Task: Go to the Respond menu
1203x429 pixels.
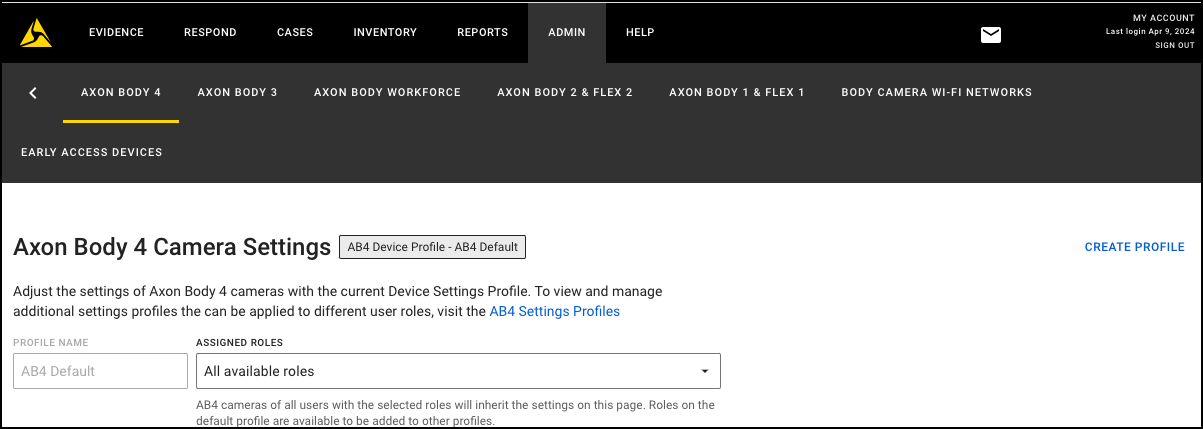Action: click(210, 33)
